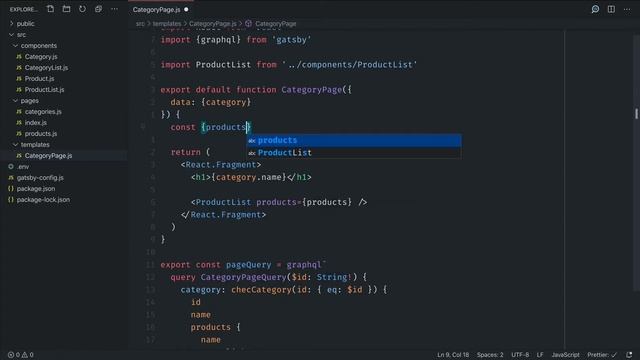The width and height of the screenshot is (640, 360).
Task: Click the EXPLORER panel title
Action: (23, 9)
